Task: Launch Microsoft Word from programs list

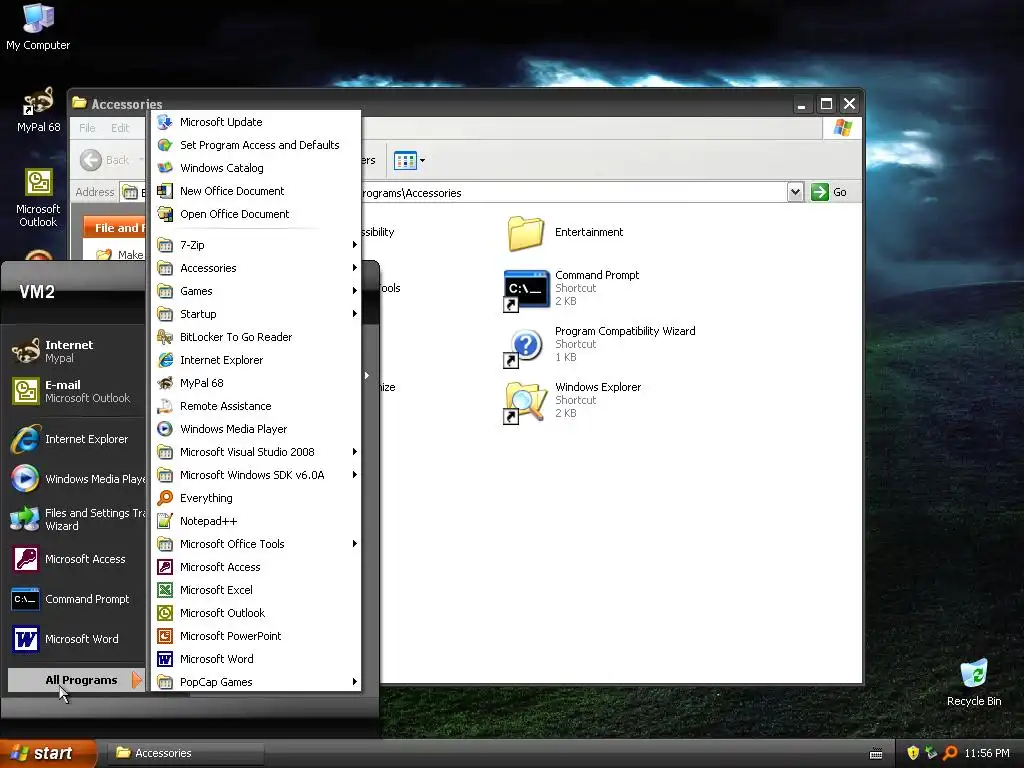Action: pos(256,659)
